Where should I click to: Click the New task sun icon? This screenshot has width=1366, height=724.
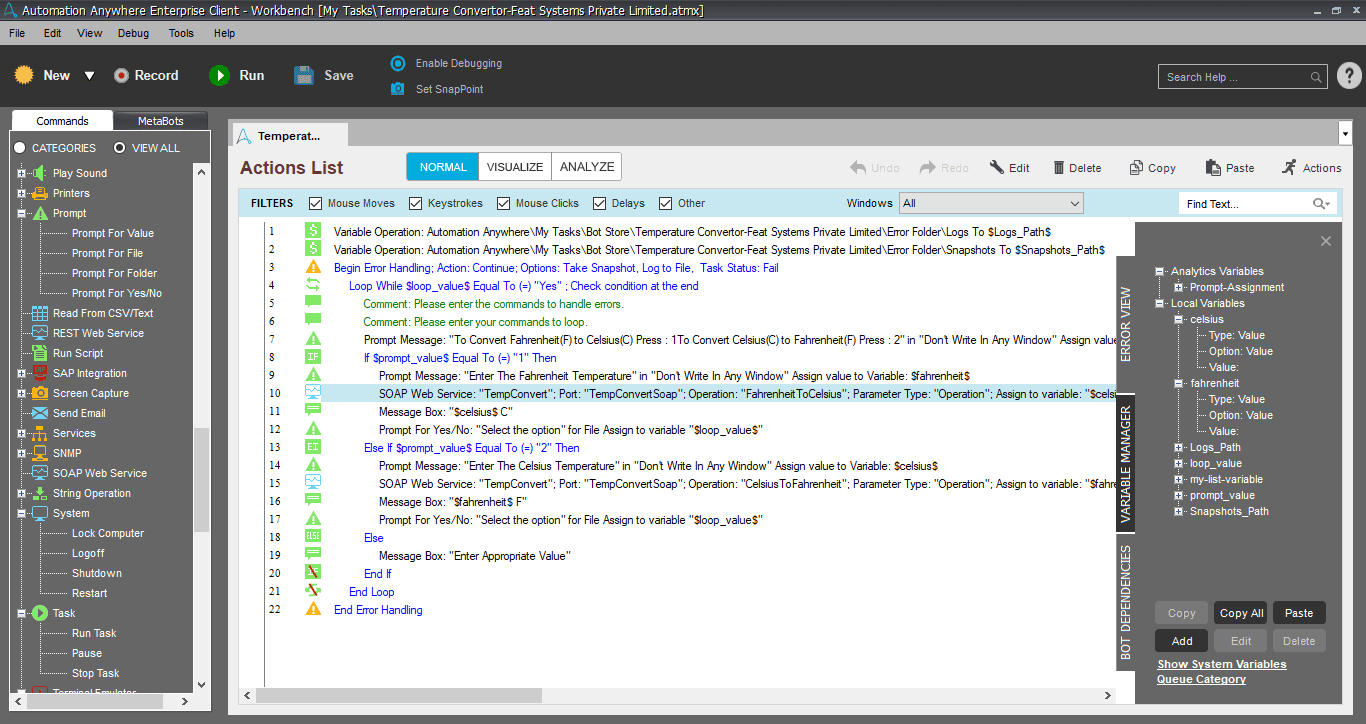pos(25,75)
